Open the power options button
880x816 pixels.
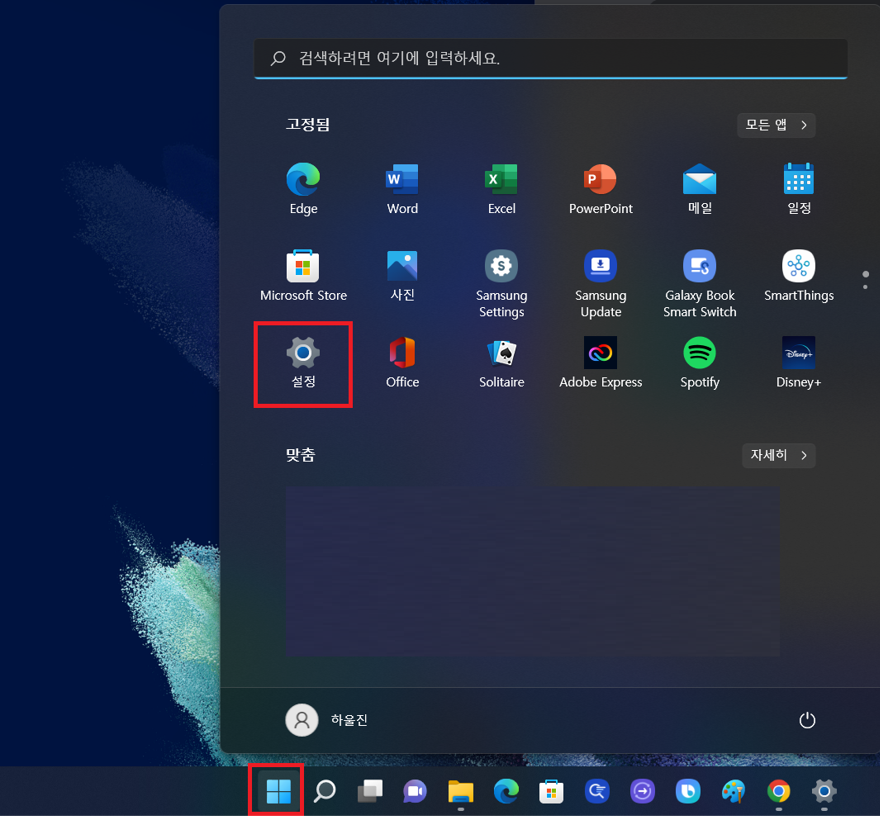click(807, 720)
